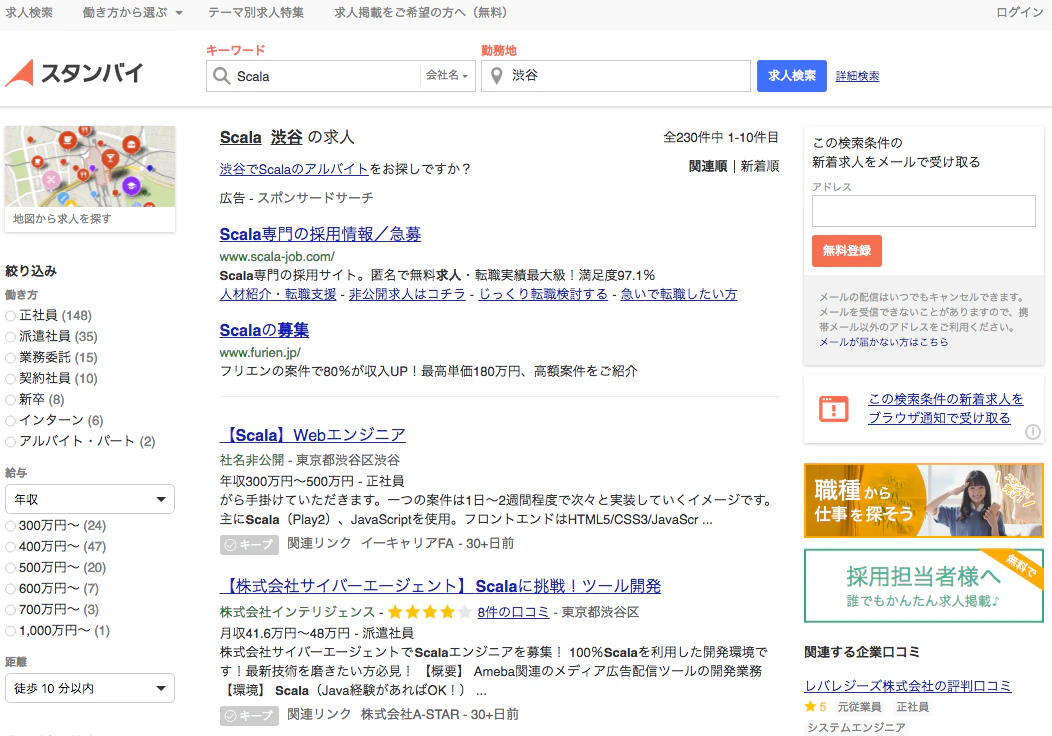Open the 徒歩 10 分以内 distance dropdown

pos(90,688)
